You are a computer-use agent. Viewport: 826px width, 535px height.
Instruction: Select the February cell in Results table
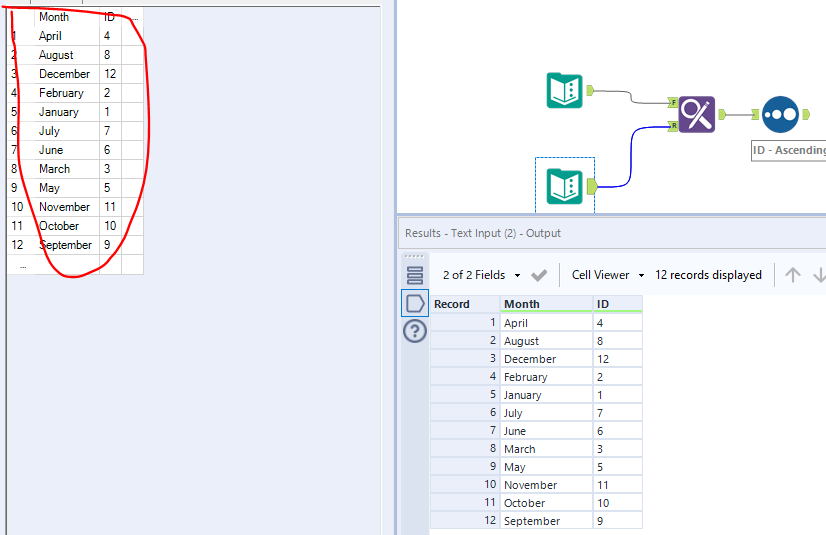pyautogui.click(x=546, y=377)
